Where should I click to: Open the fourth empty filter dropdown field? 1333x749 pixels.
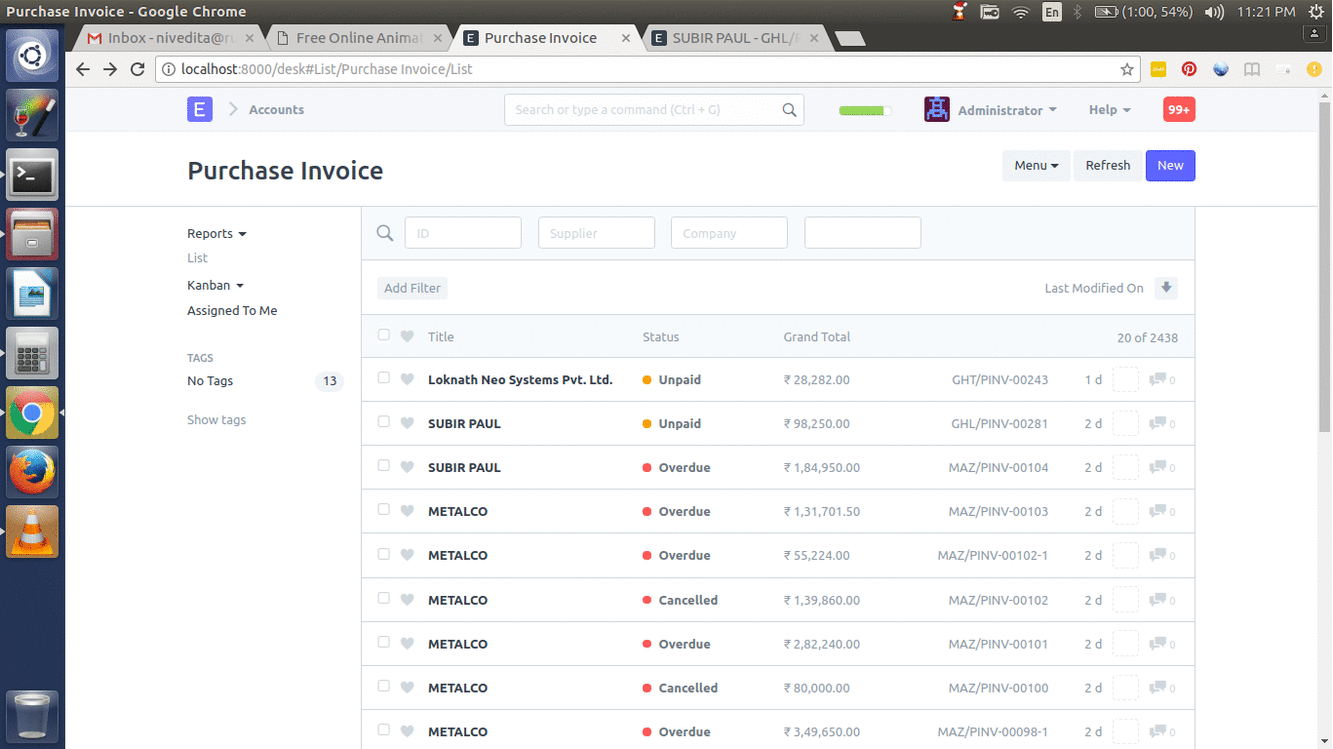[863, 233]
